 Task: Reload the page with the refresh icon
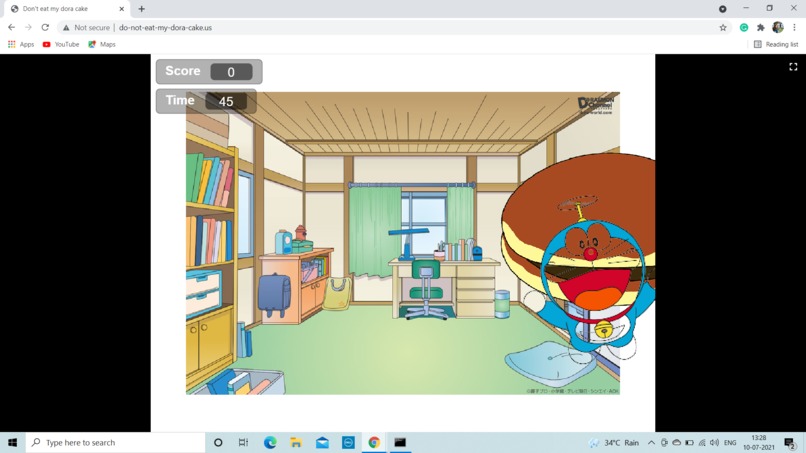(45, 27)
